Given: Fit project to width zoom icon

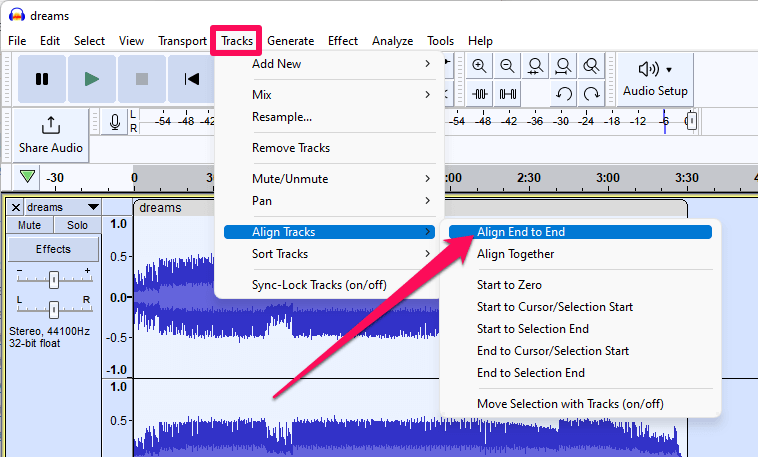Looking at the screenshot, I should coord(563,66).
